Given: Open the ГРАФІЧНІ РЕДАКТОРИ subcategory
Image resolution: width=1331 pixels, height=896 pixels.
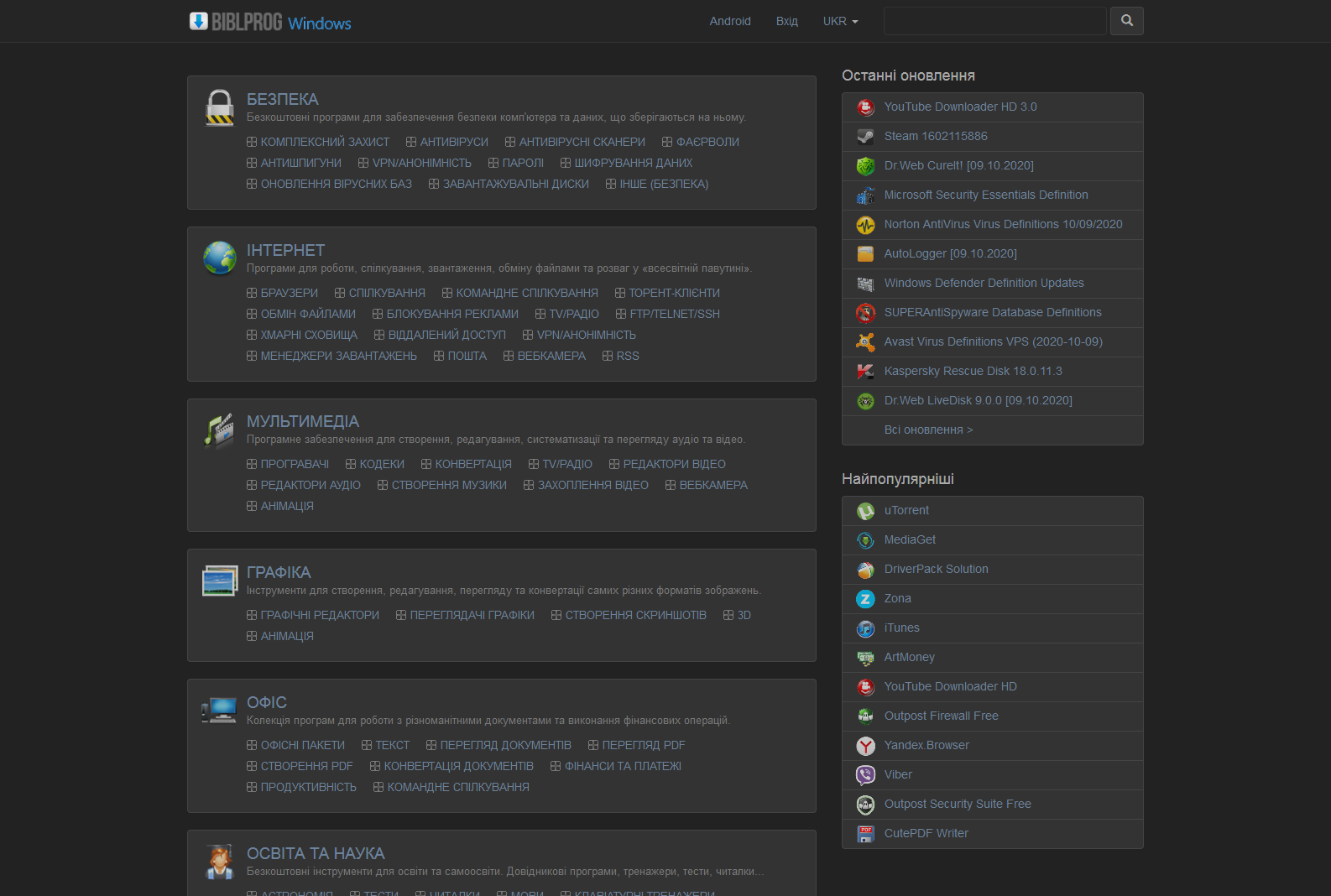Looking at the screenshot, I should pos(320,615).
